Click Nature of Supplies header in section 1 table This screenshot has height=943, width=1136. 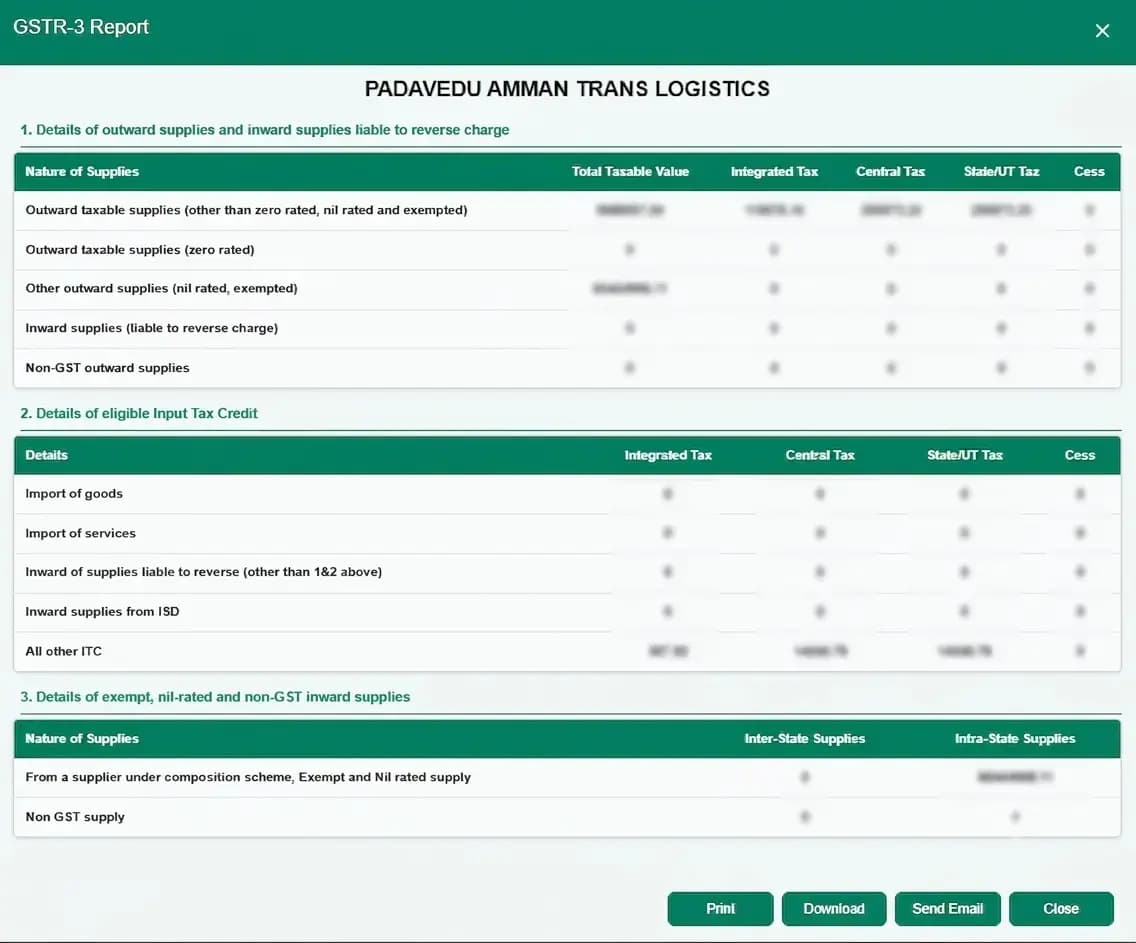tap(82, 172)
